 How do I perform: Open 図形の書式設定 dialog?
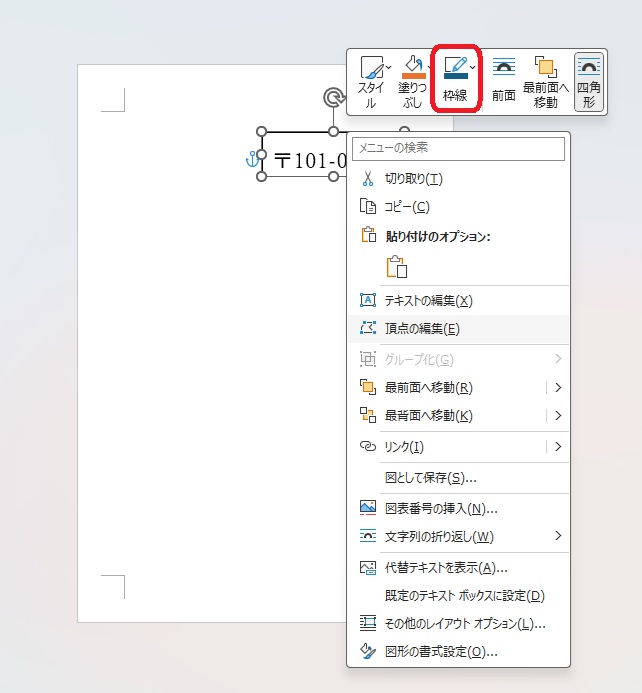(441, 652)
